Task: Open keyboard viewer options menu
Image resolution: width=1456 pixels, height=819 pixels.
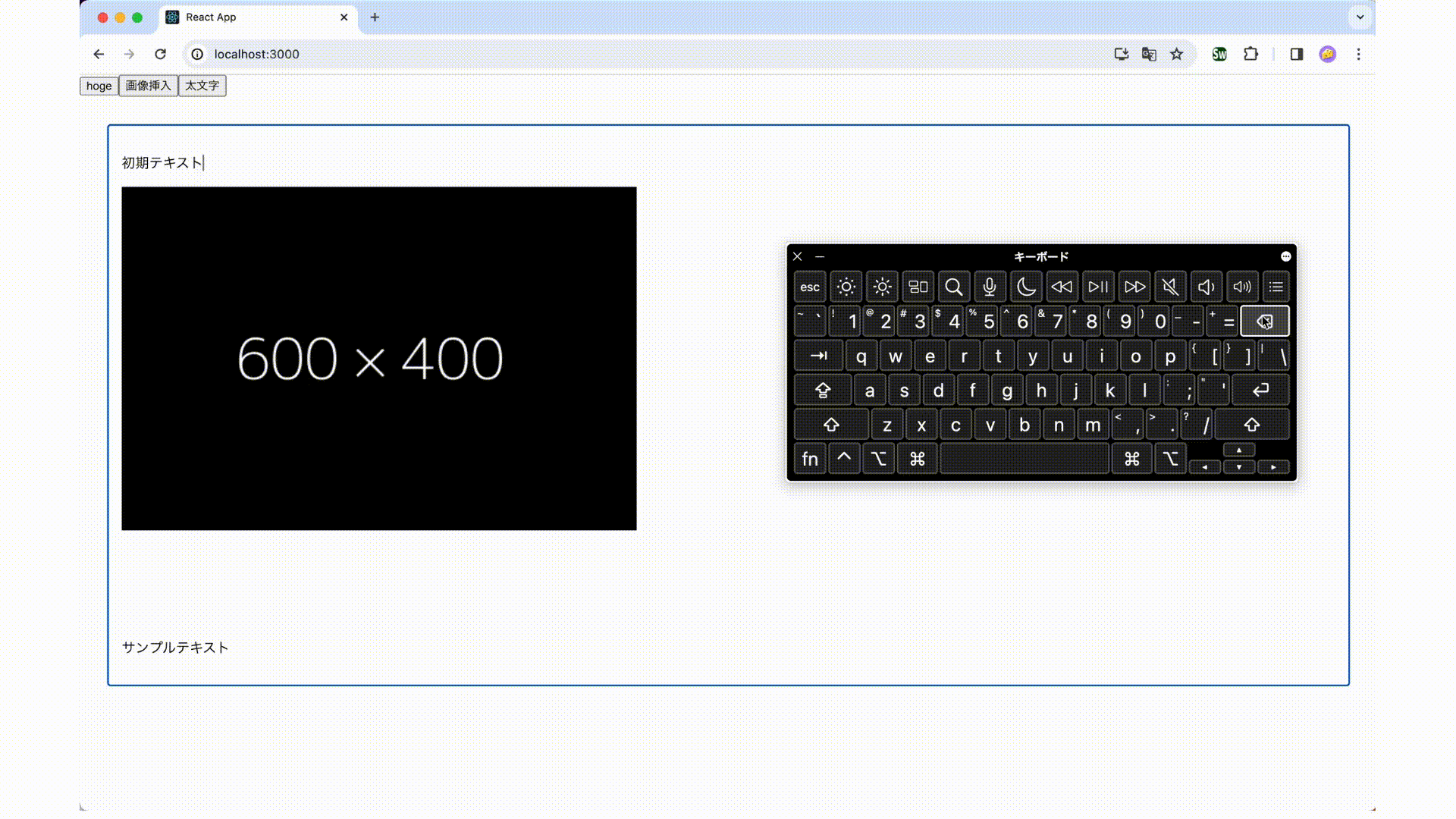Action: (x=1285, y=256)
